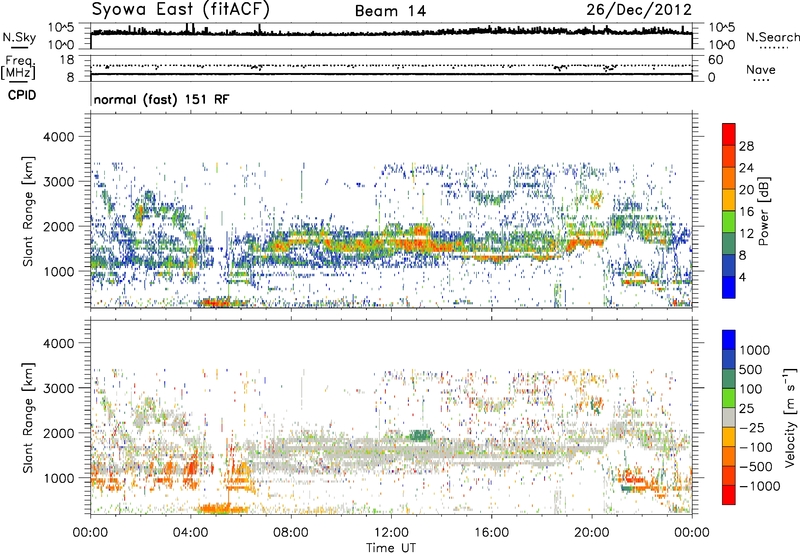Click the 'Freq. [MHz]' axis label

click(18, 68)
